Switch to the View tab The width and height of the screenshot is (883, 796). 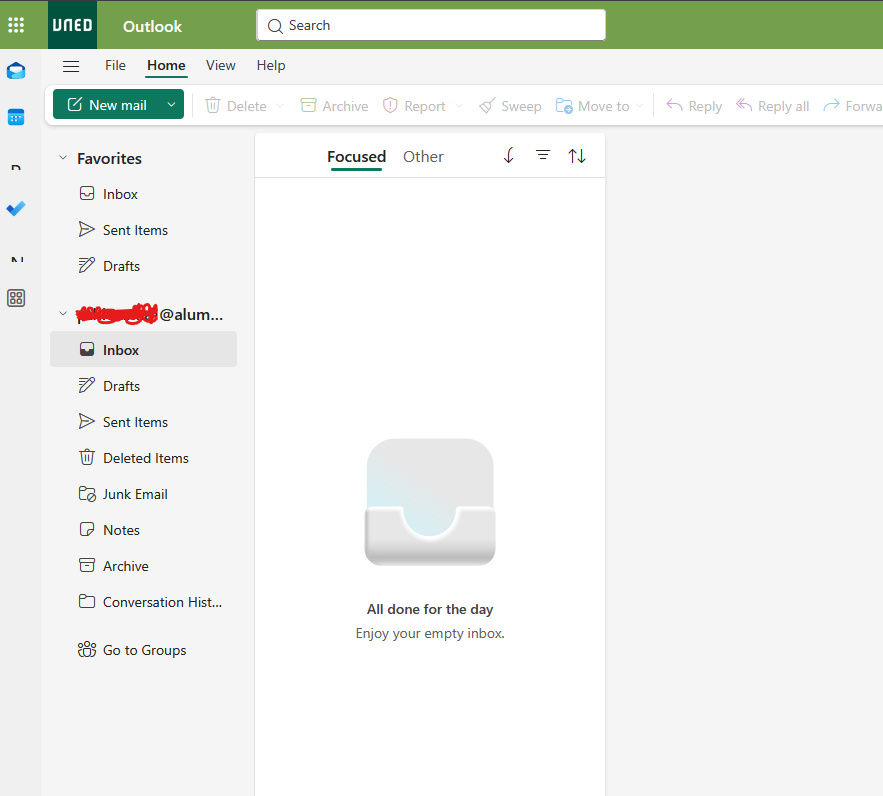[x=220, y=65]
